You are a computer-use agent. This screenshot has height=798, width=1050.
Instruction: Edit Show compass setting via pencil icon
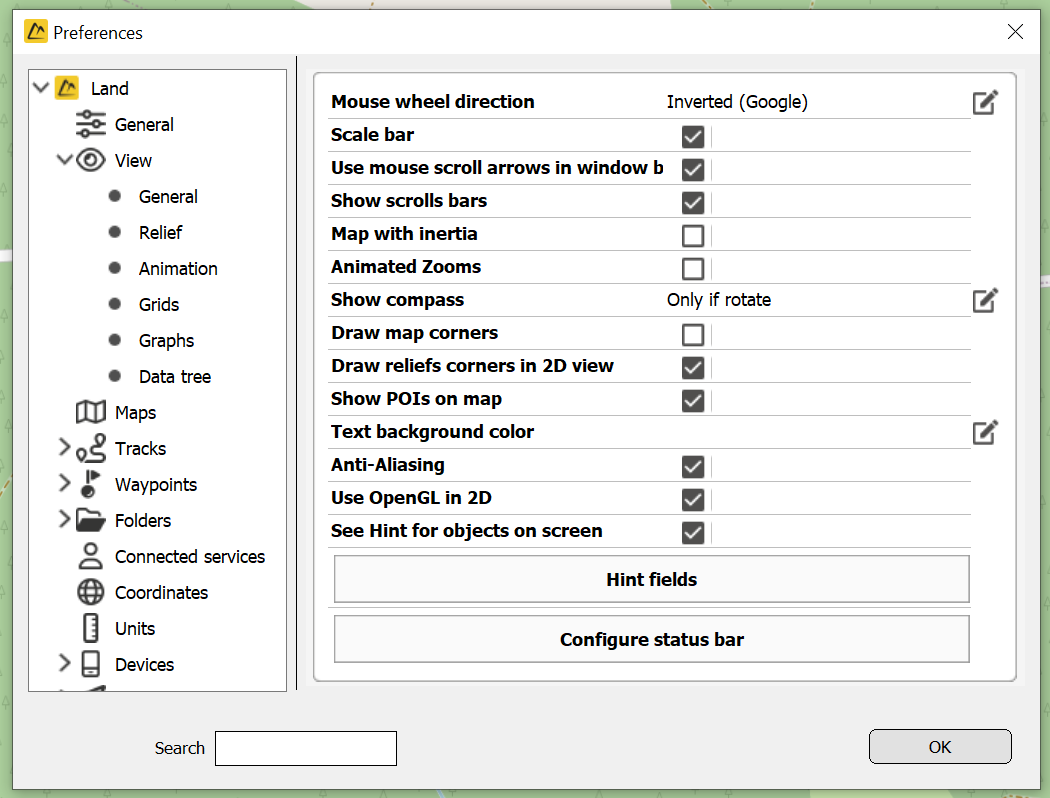point(985,299)
